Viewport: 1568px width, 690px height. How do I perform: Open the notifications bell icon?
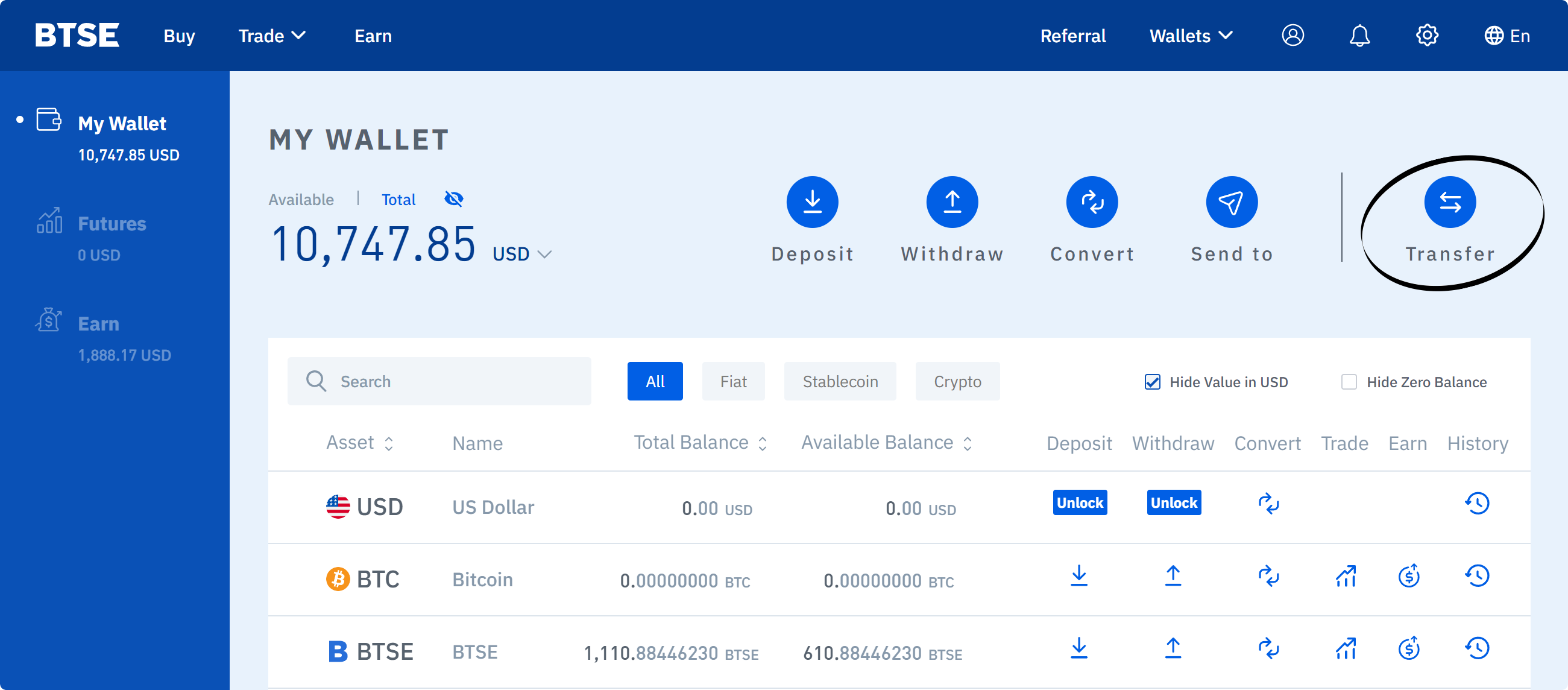coord(1359,36)
